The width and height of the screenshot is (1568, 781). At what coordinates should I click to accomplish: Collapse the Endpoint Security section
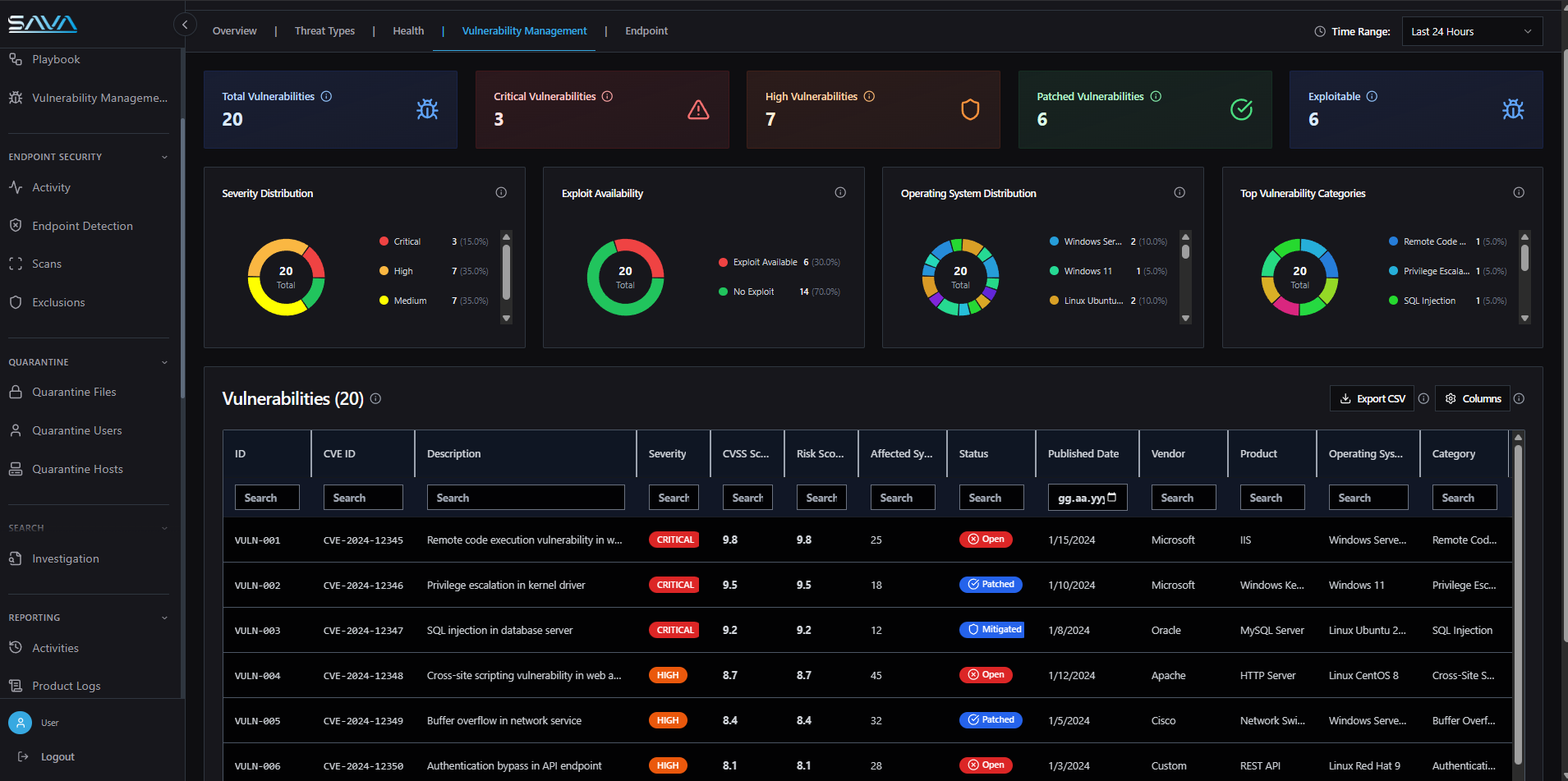tap(164, 157)
